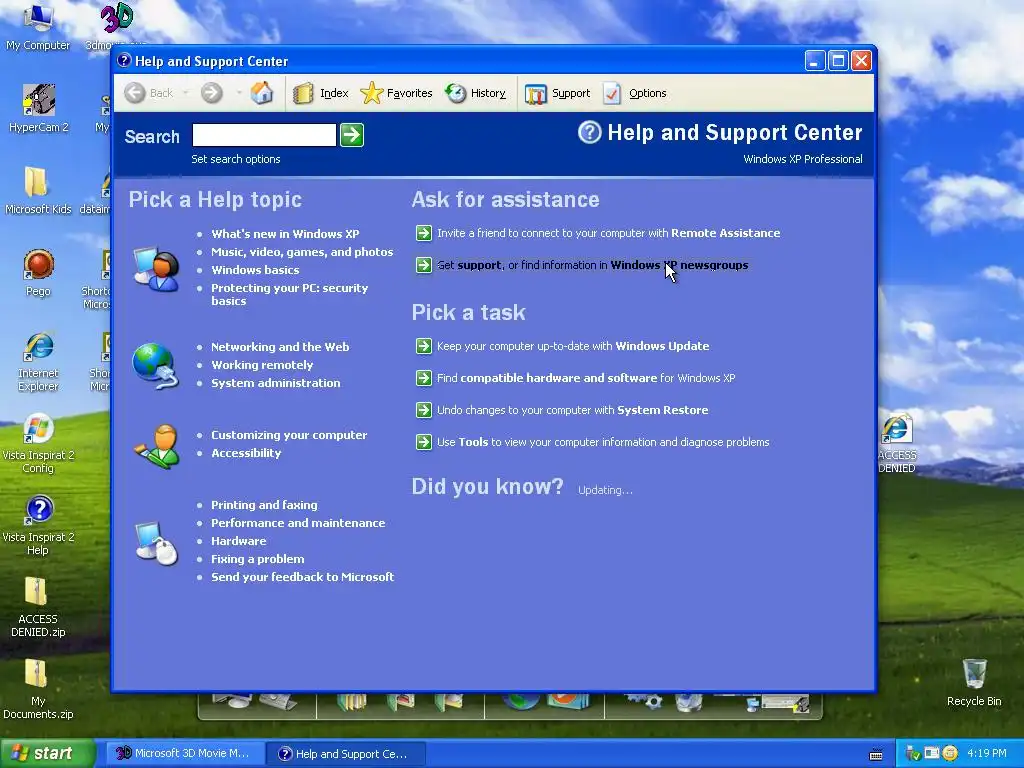Image resolution: width=1024 pixels, height=768 pixels.
Task: Open the Start menu
Action: coord(48,754)
